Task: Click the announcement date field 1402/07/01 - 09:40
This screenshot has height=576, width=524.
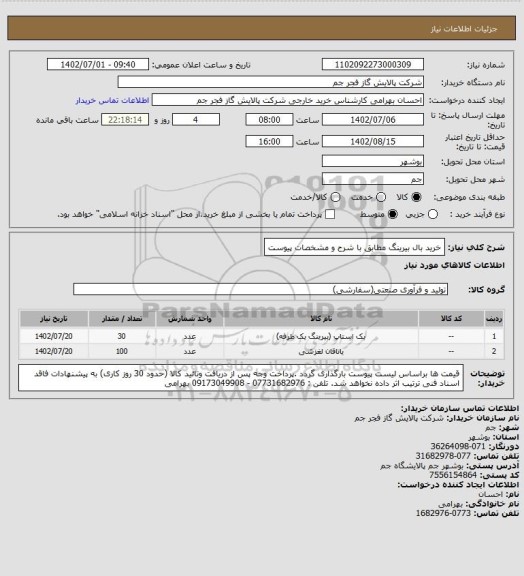Action: [98, 65]
